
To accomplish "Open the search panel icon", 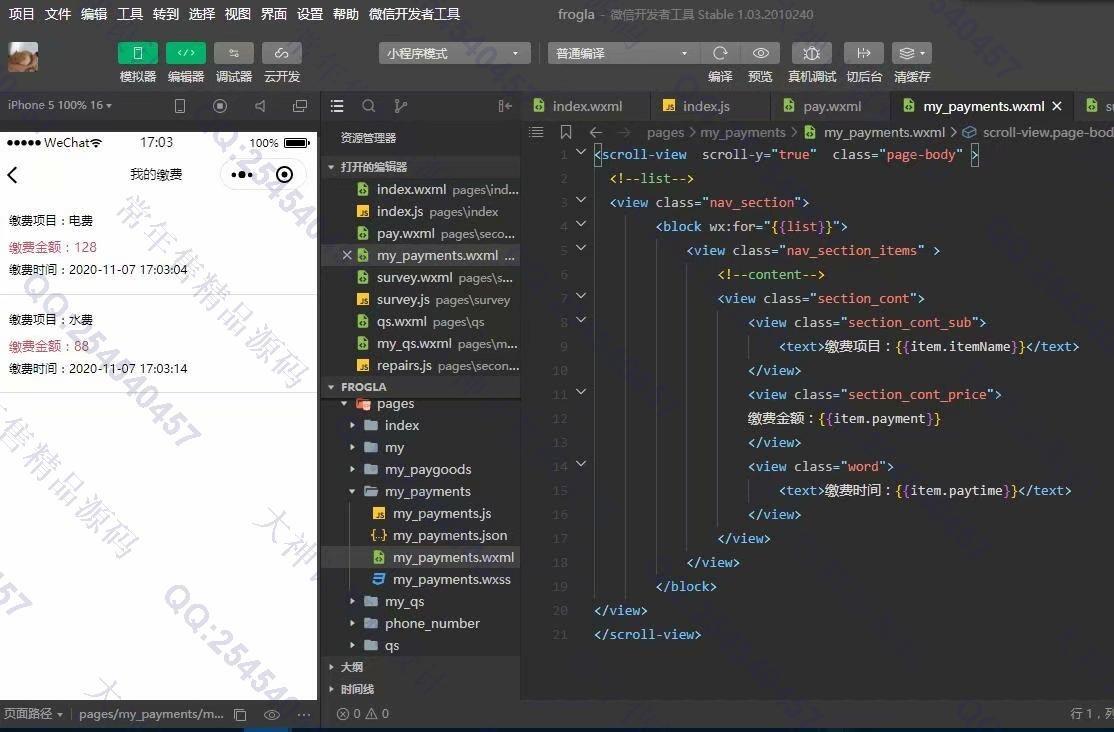I will pos(369,106).
